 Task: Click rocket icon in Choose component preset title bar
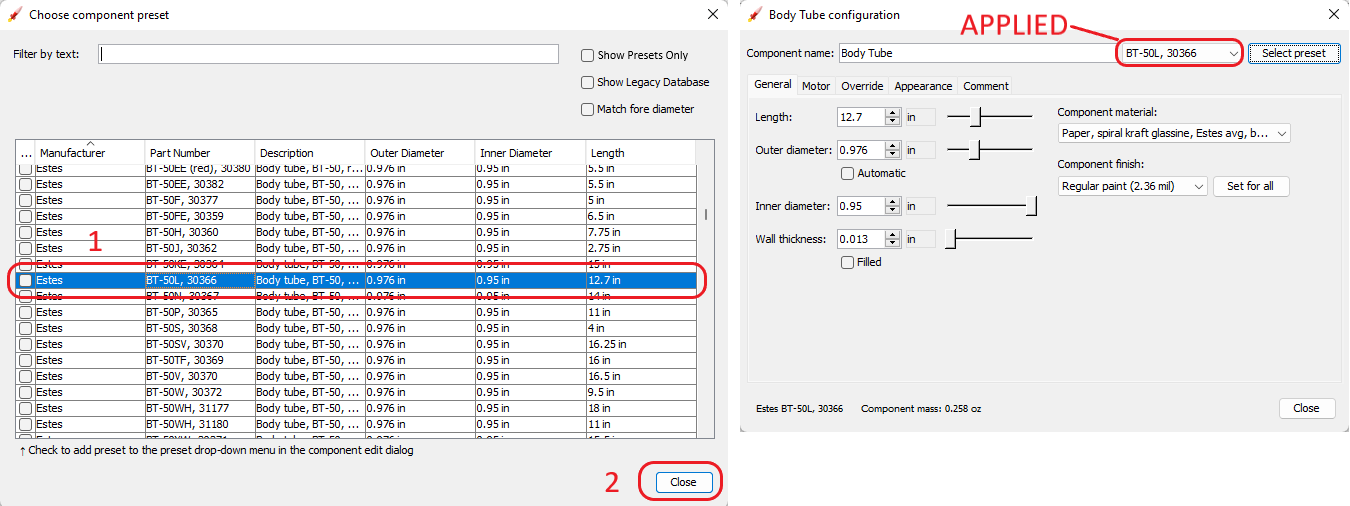pyautogui.click(x=15, y=15)
